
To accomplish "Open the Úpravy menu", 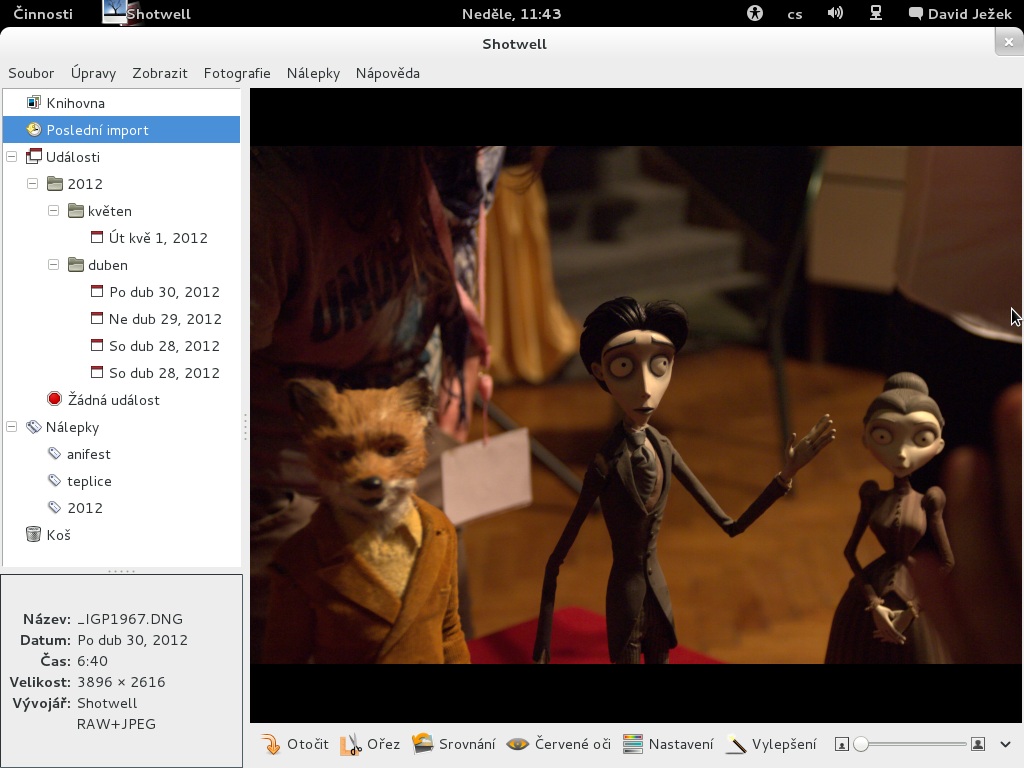I will click(x=93, y=73).
